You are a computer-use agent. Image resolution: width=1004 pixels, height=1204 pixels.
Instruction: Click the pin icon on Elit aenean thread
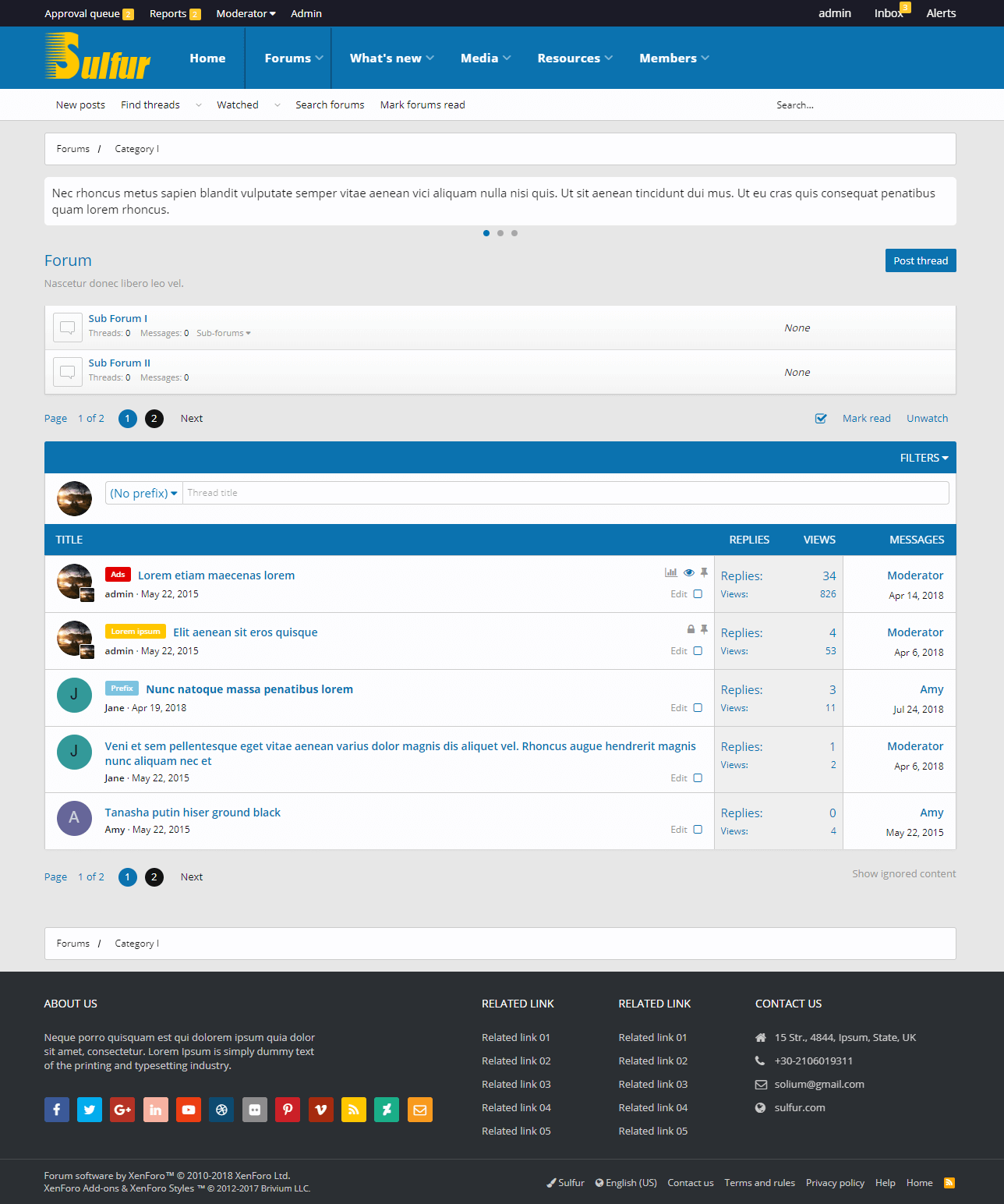[x=704, y=629]
